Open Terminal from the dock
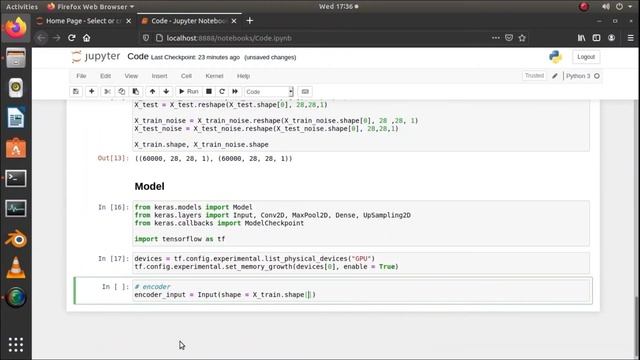This screenshot has height=360, width=640. 16,179
